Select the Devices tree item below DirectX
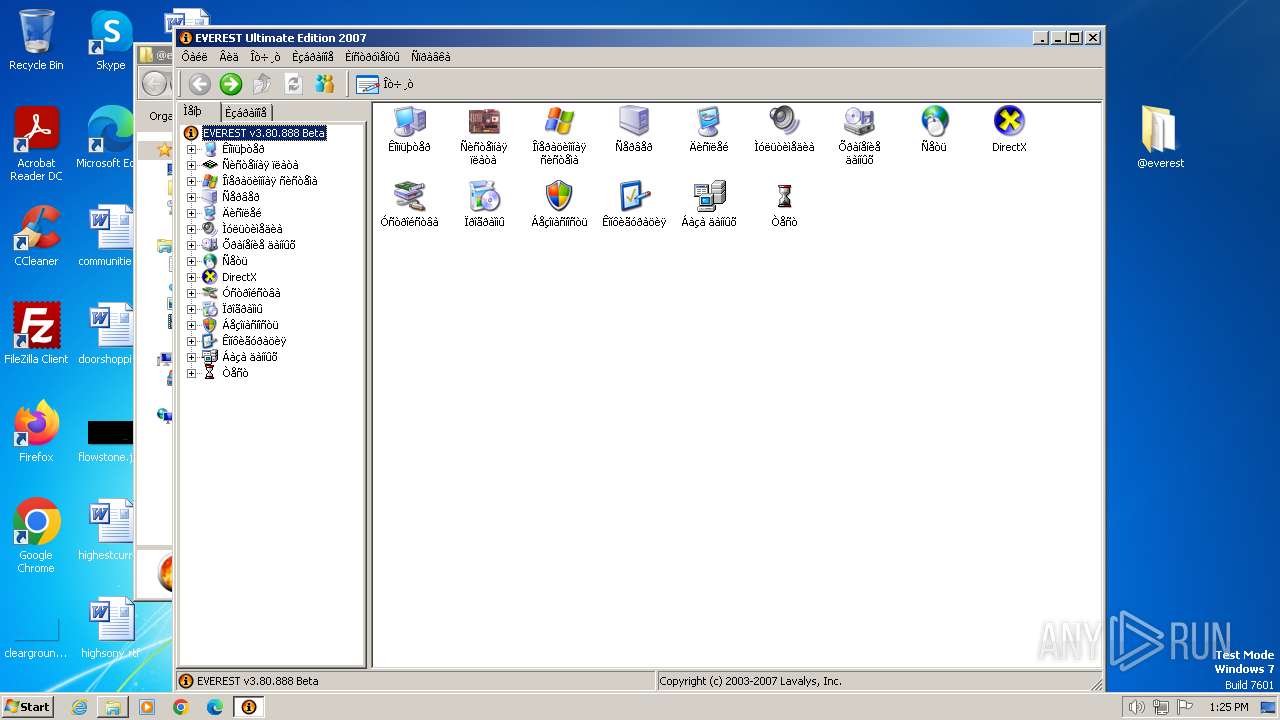Image resolution: width=1280 pixels, height=720 pixels. (251, 293)
